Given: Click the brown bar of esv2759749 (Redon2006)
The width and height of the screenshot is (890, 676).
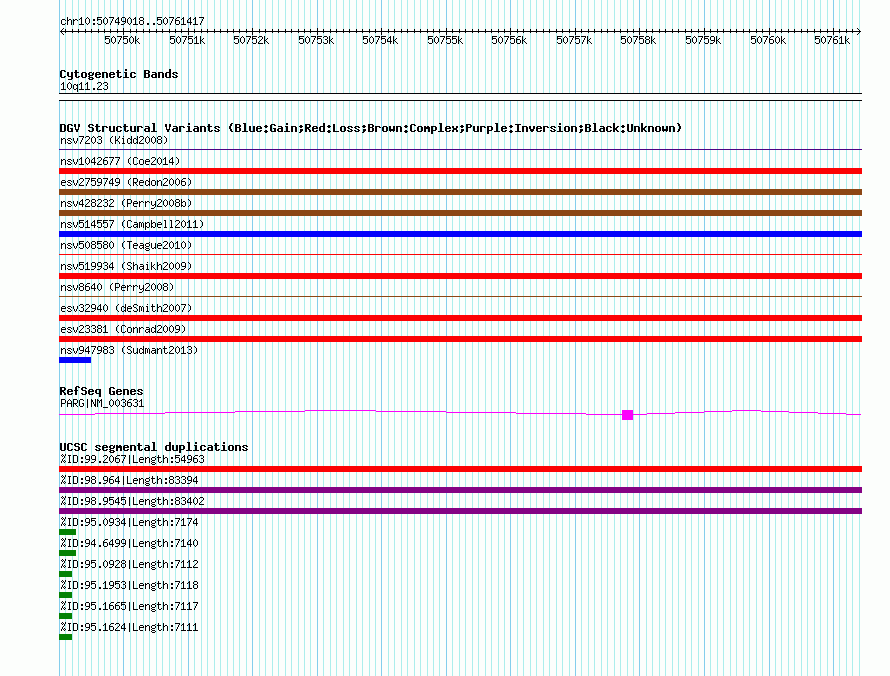Looking at the screenshot, I should (460, 192).
